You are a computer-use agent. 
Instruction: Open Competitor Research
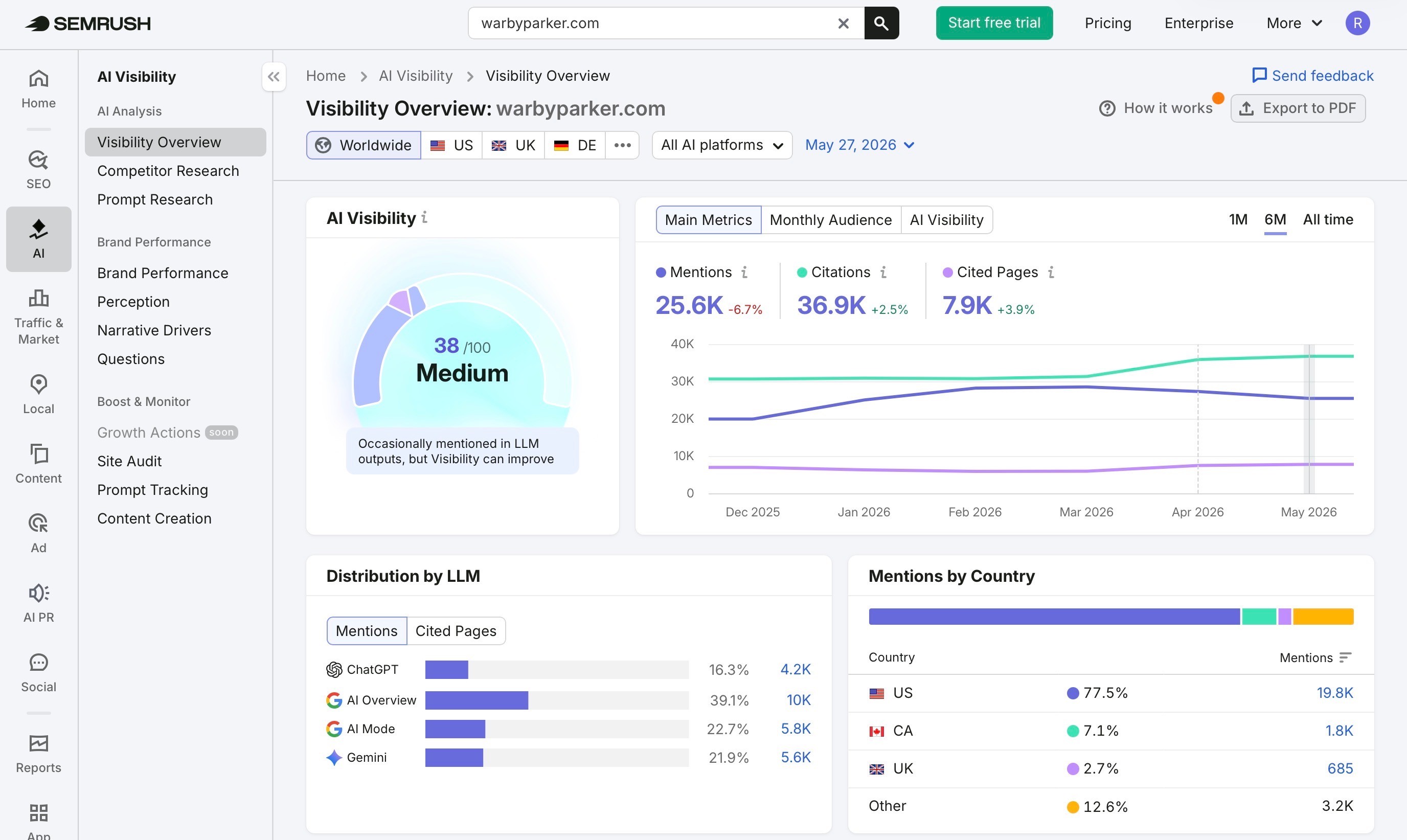pos(168,171)
